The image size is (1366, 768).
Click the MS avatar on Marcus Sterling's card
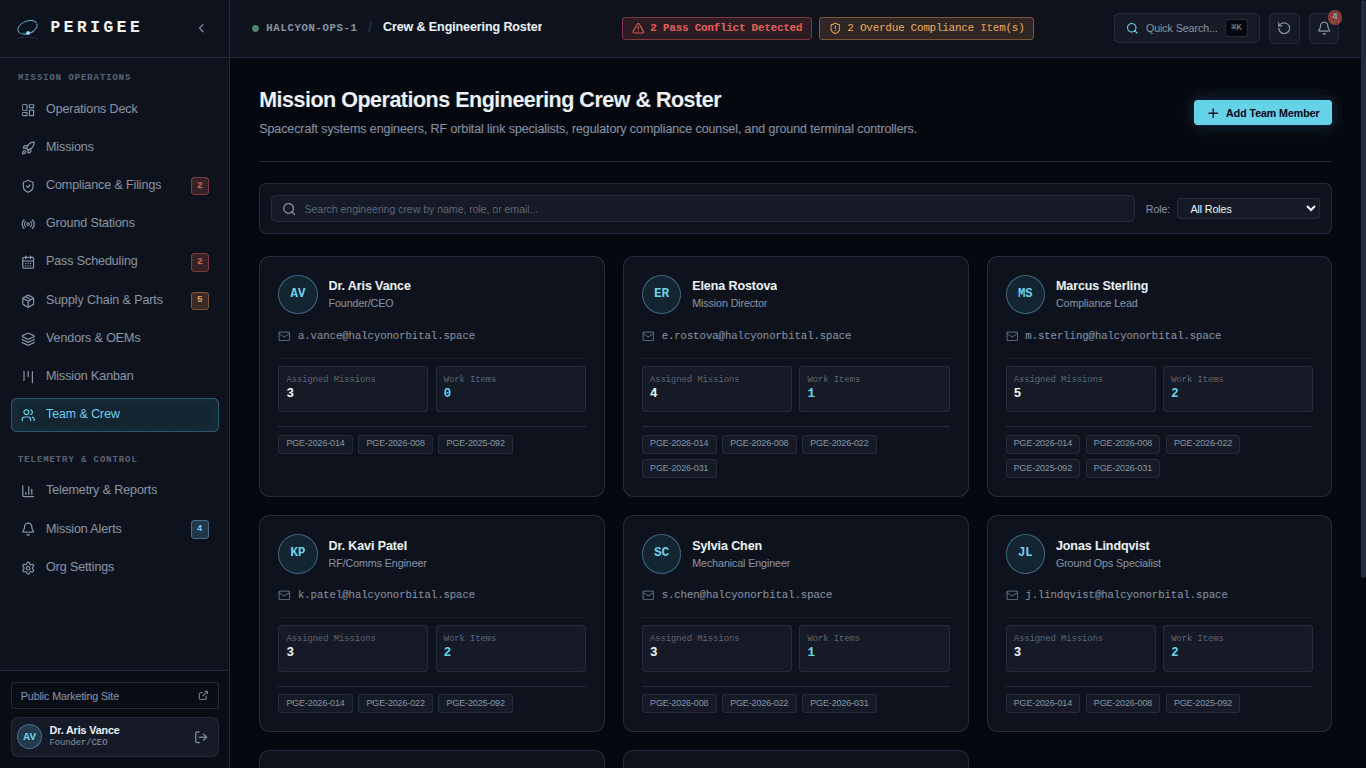[1025, 294]
